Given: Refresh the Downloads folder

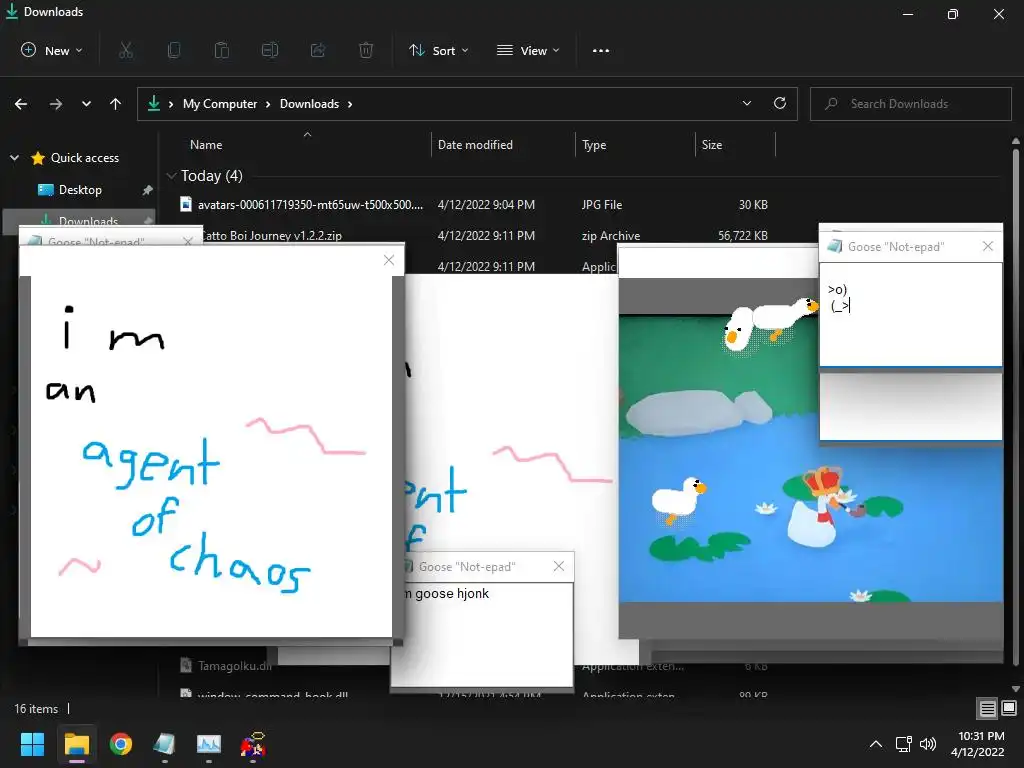Looking at the screenshot, I should tap(780, 103).
